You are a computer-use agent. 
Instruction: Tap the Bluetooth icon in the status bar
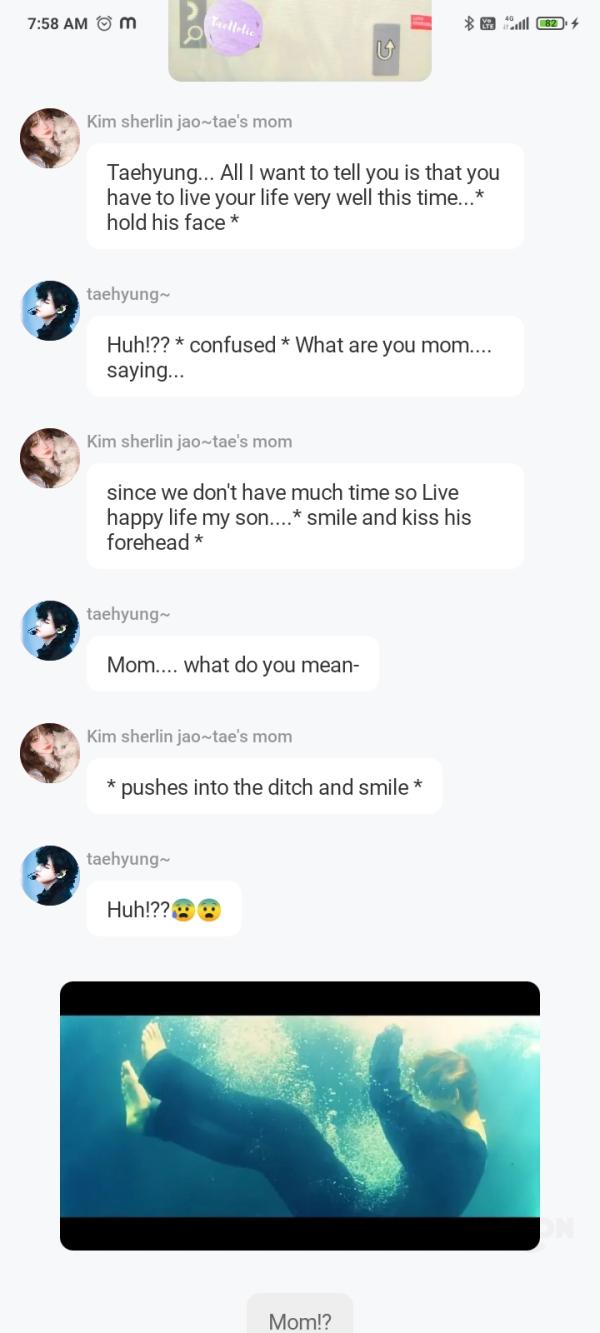point(468,23)
